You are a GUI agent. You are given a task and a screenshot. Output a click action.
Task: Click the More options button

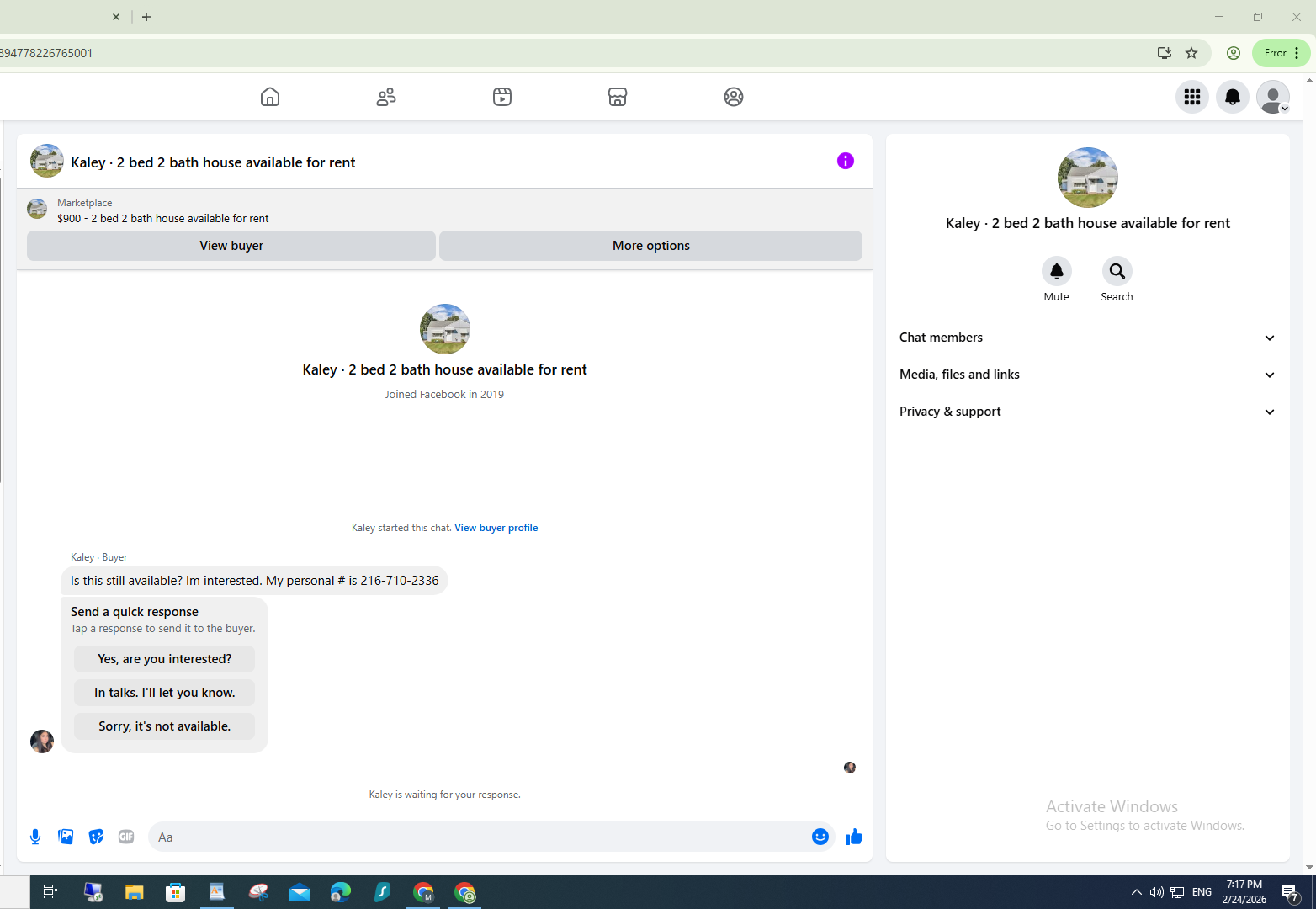[651, 246]
